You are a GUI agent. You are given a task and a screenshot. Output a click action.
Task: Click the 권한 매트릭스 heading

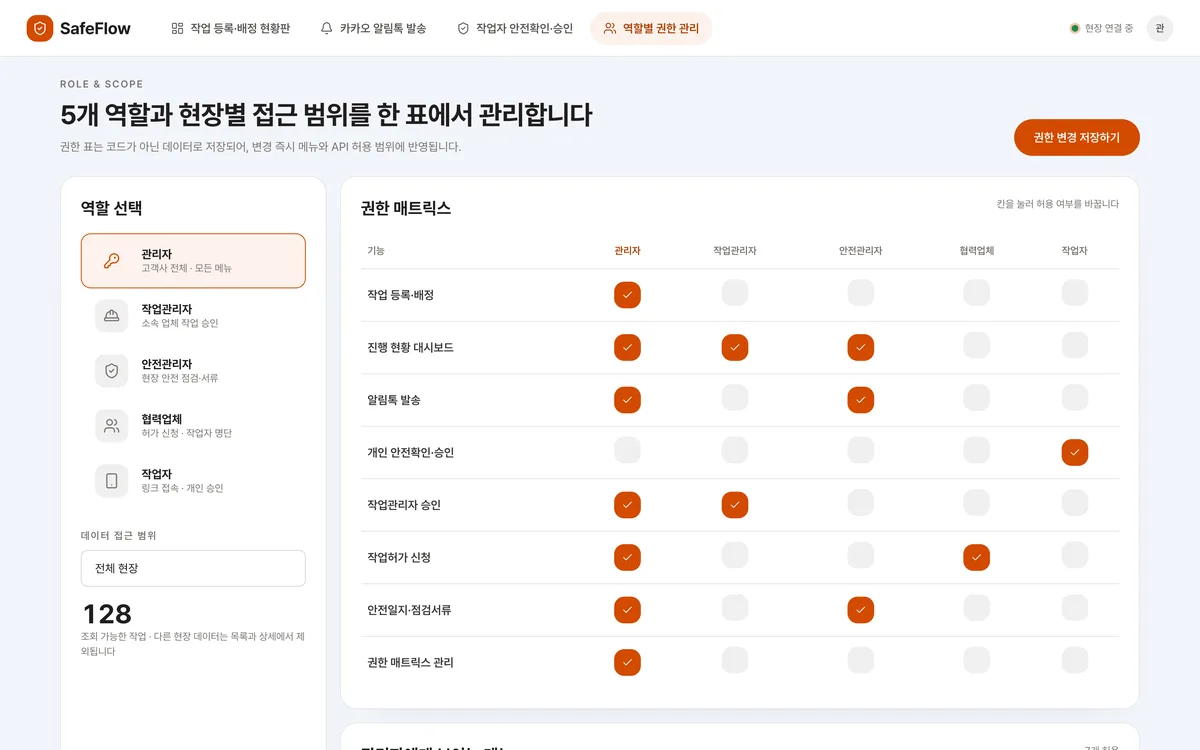(406, 208)
